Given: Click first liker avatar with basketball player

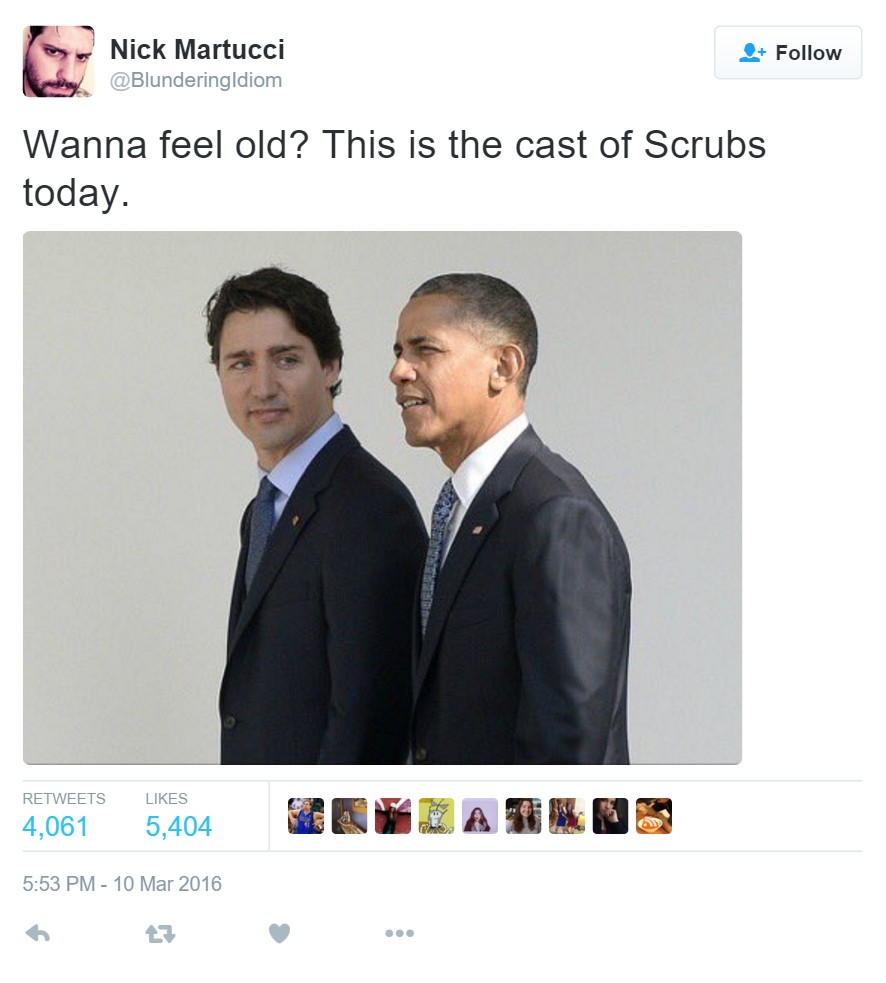Looking at the screenshot, I should 306,816.
